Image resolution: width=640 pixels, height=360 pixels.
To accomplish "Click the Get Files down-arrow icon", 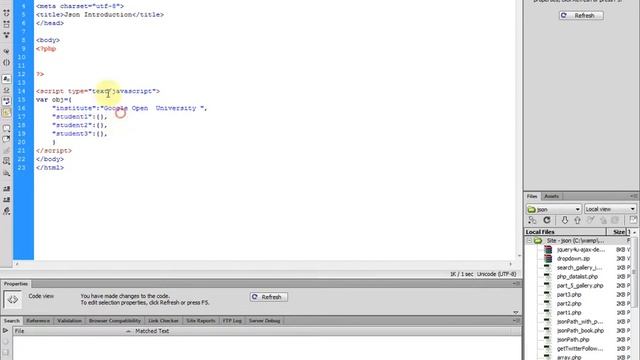I will (x=564, y=220).
